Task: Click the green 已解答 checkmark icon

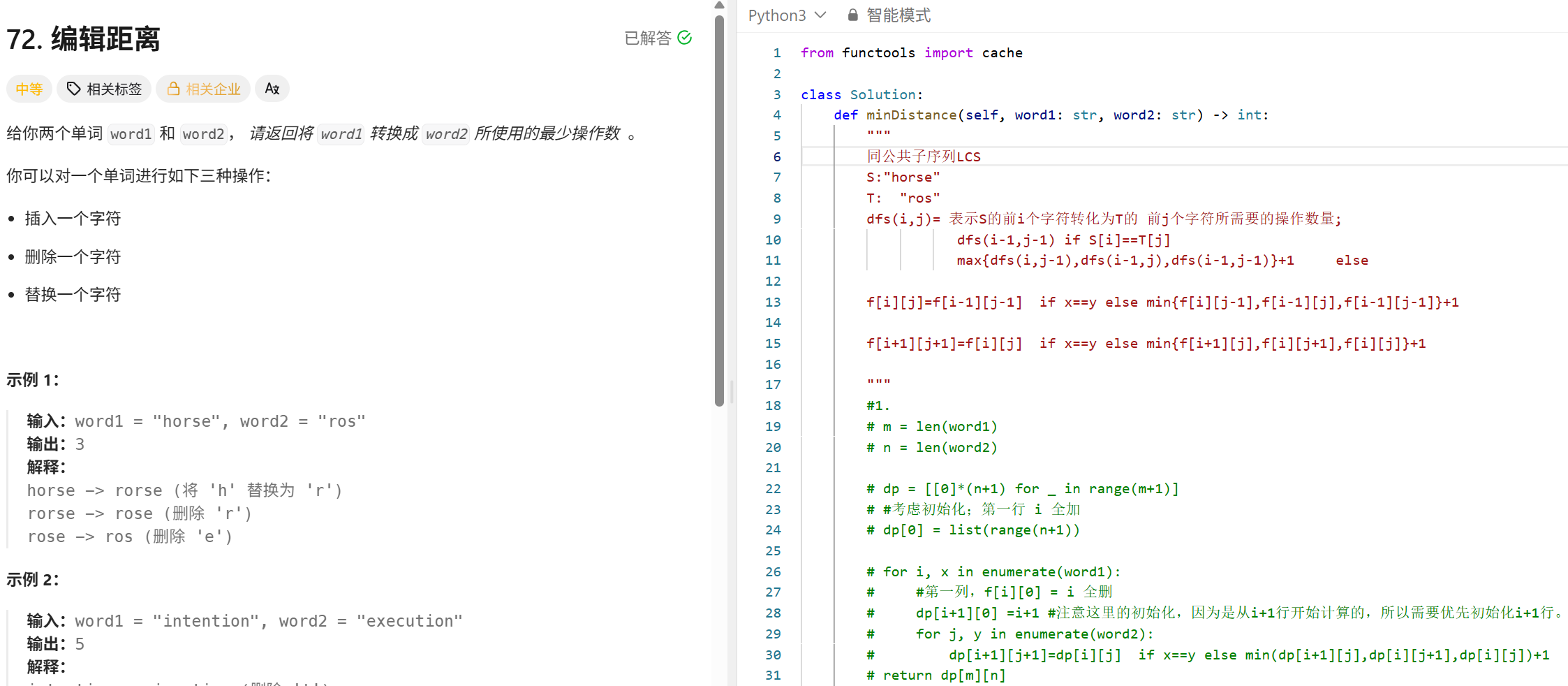Action: (x=685, y=38)
